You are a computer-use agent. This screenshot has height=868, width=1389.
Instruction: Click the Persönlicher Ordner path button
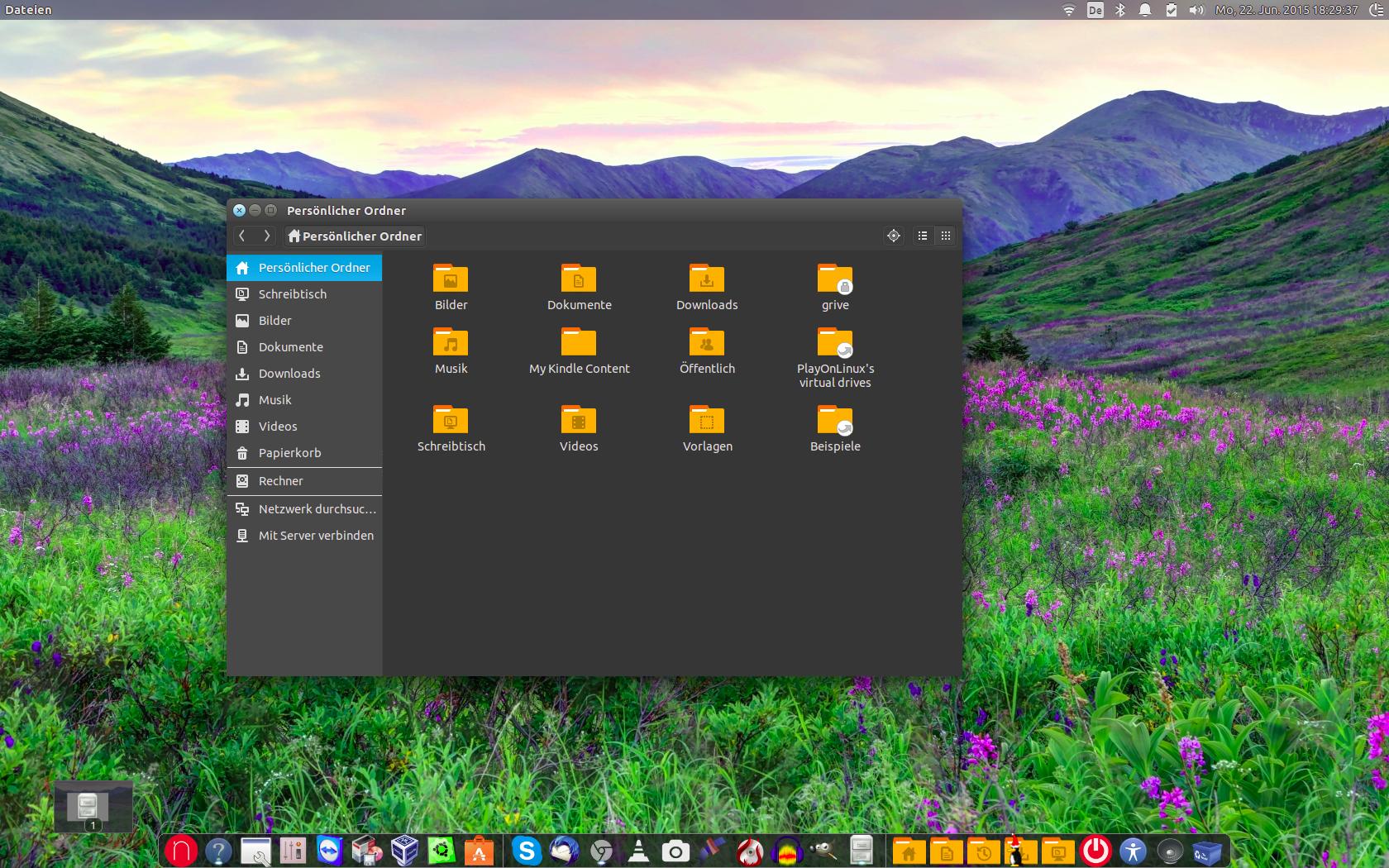coord(355,236)
